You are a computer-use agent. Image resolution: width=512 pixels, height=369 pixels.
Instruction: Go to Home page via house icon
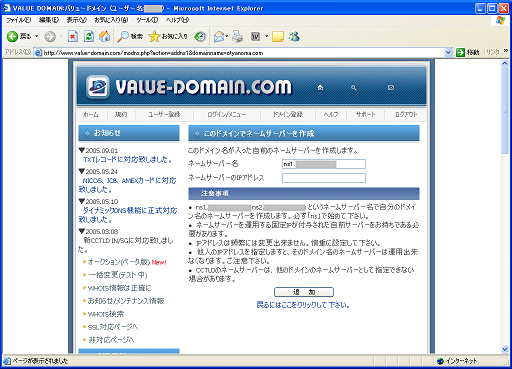(x=105, y=36)
